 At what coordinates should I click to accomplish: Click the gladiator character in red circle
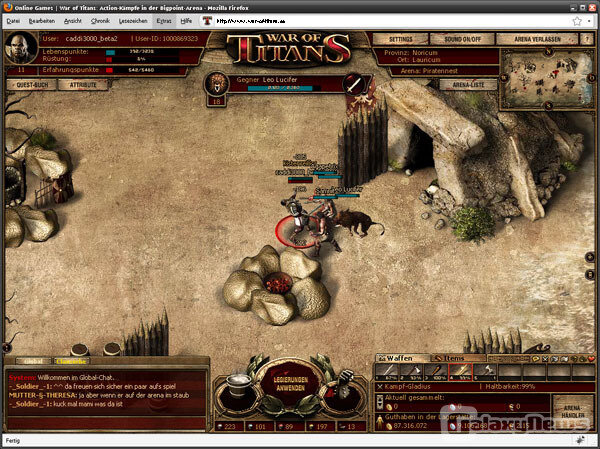click(296, 216)
